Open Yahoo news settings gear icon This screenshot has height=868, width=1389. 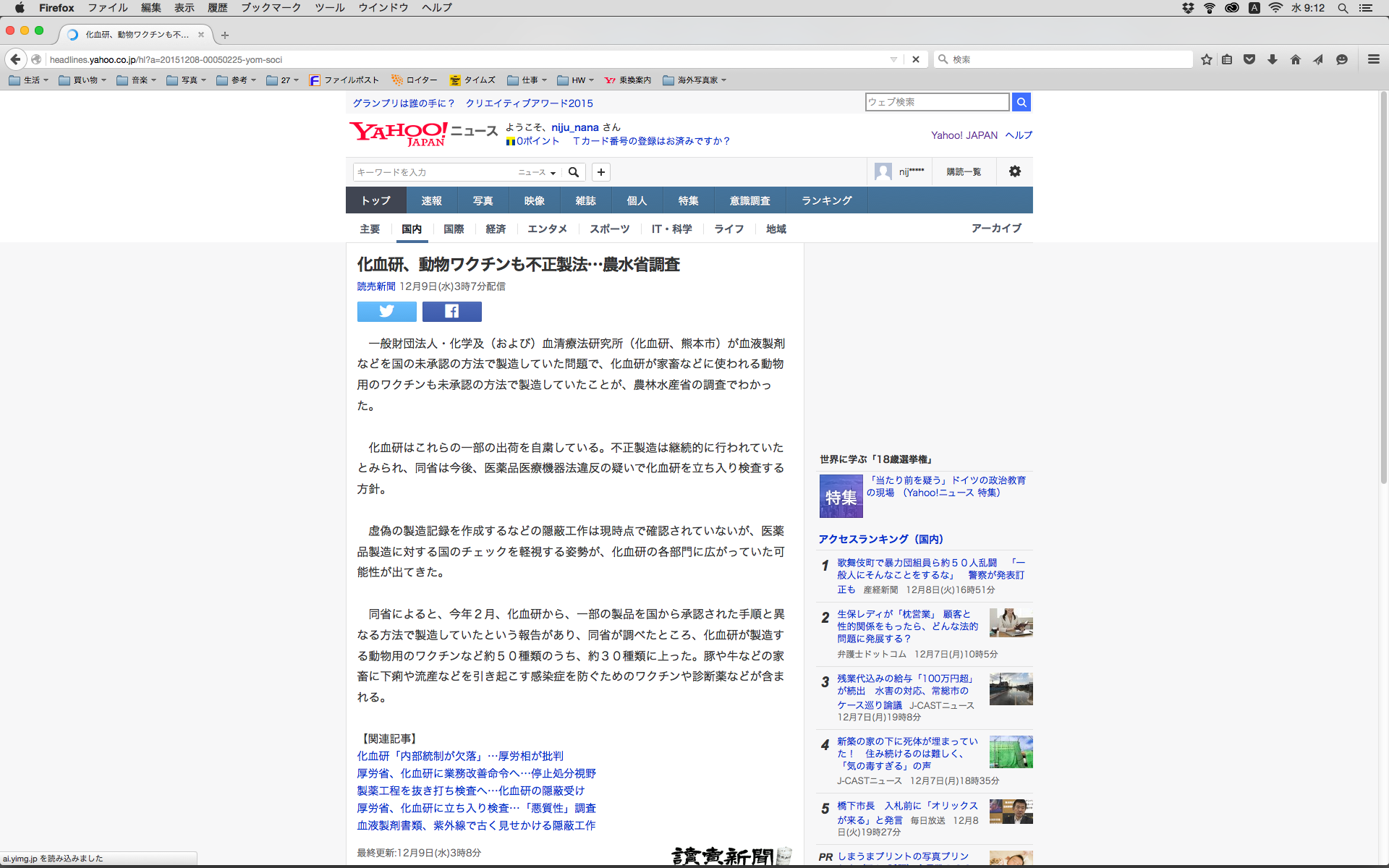pos(1014,171)
